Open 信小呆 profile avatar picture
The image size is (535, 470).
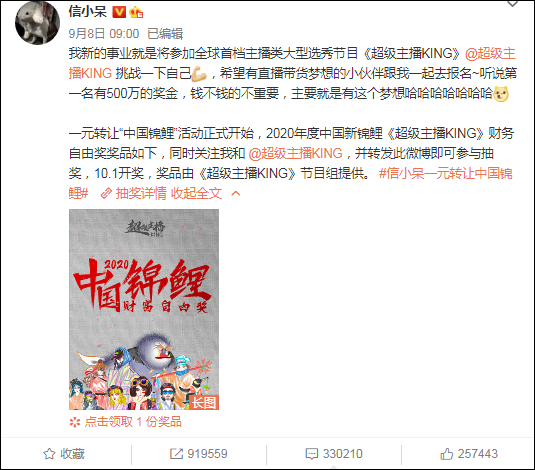click(38, 22)
